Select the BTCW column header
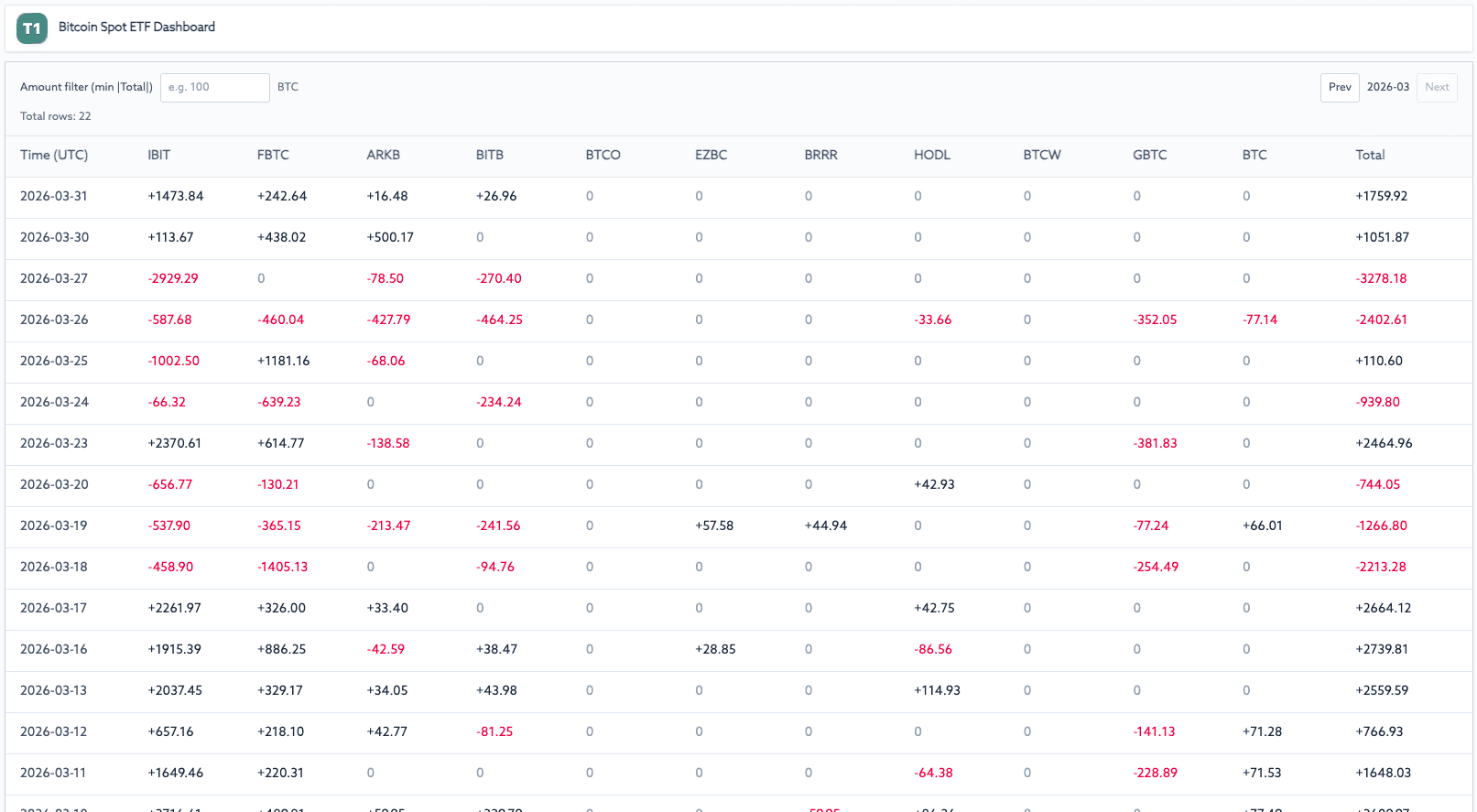Image resolution: width=1477 pixels, height=812 pixels. point(1042,156)
